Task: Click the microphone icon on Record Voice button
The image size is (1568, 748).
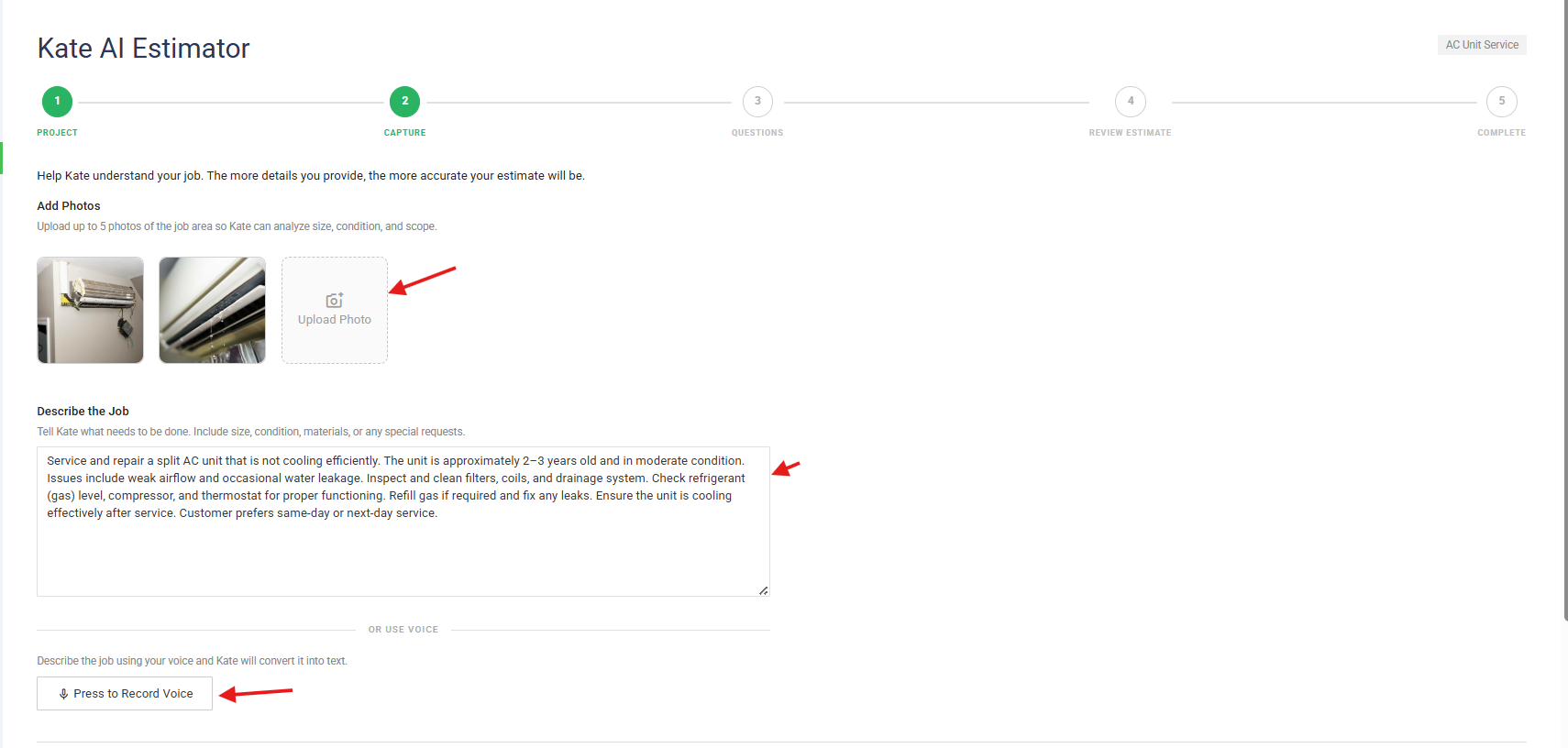Action: tap(63, 694)
